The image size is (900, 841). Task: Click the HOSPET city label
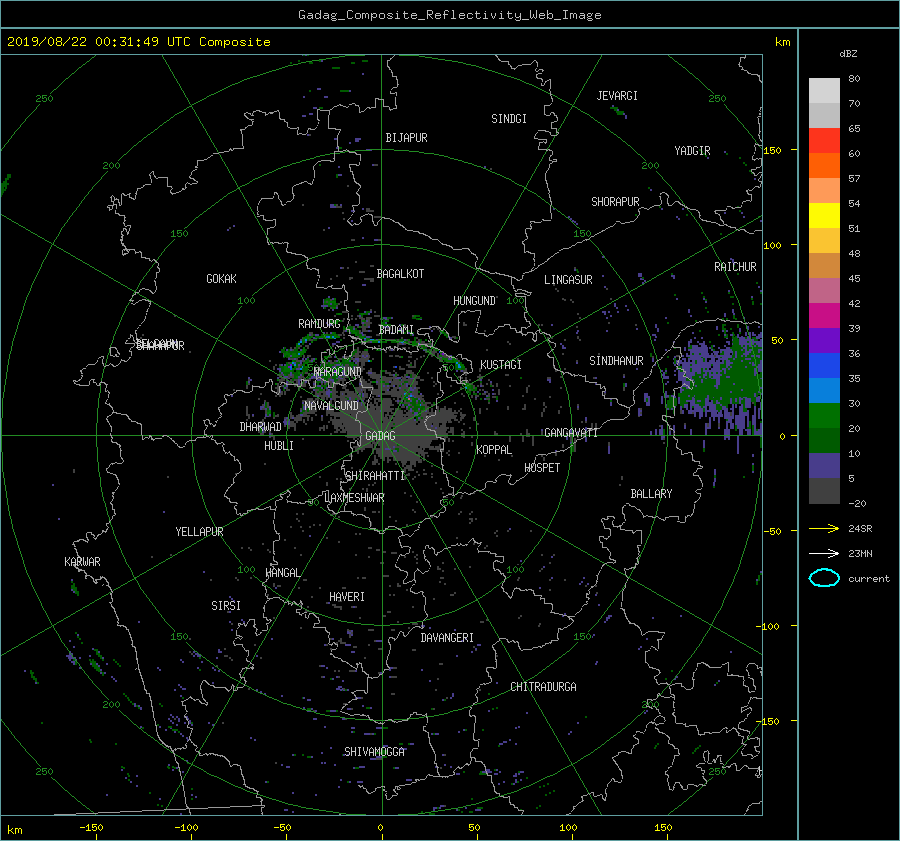click(542, 468)
